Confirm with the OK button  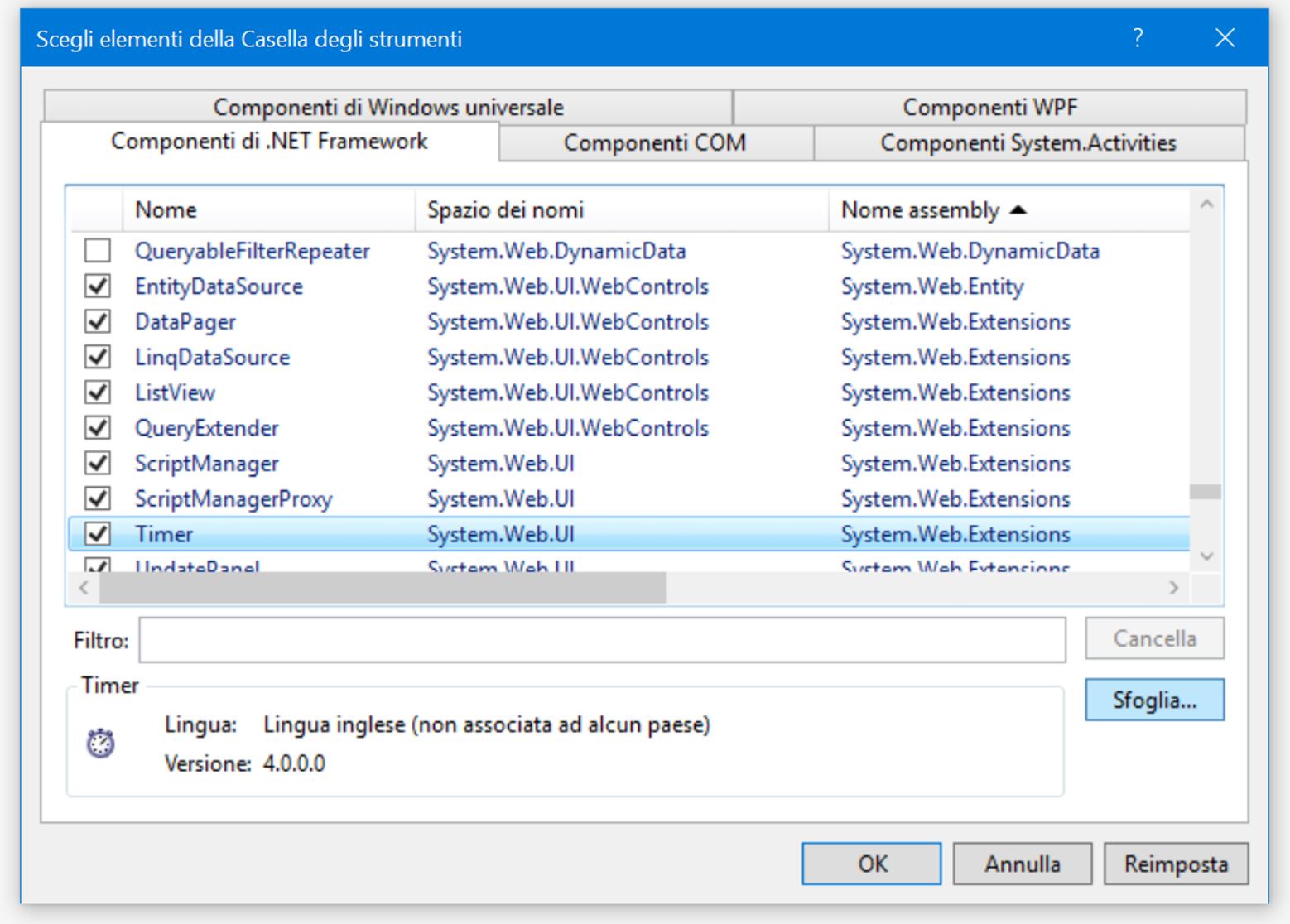tap(872, 864)
